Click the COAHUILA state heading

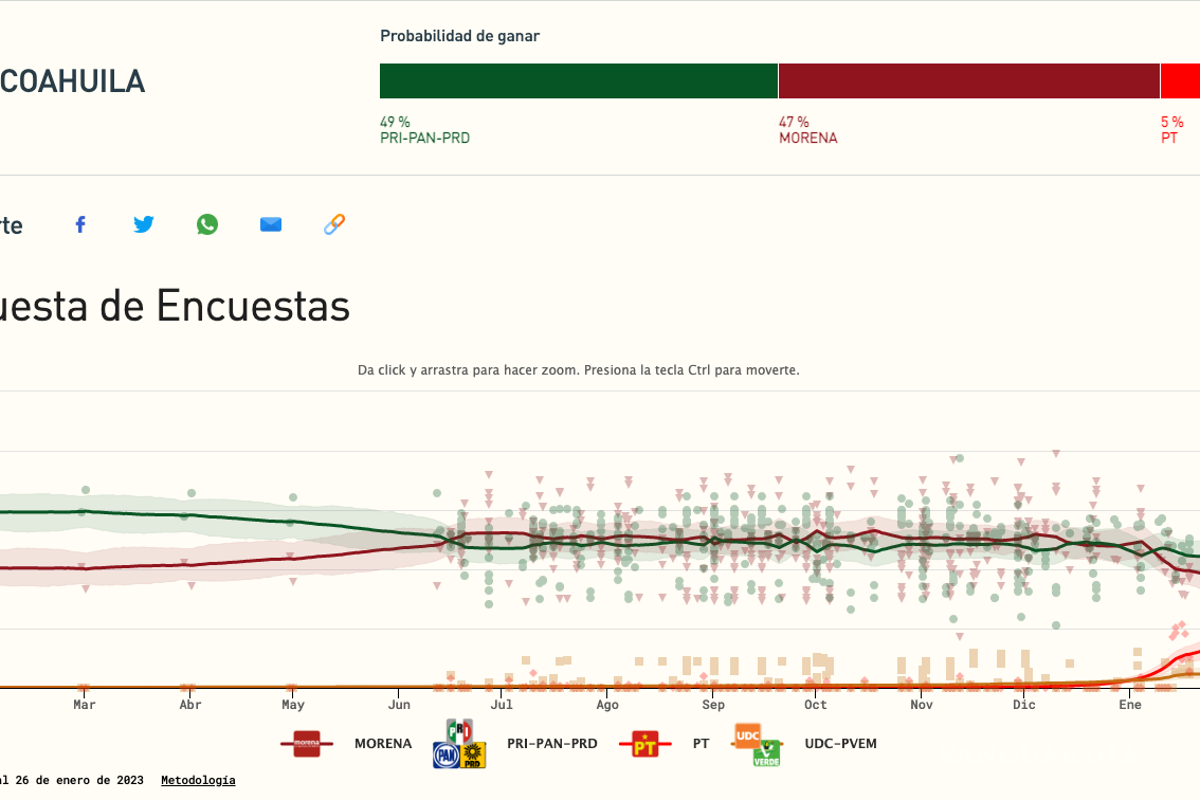point(73,81)
